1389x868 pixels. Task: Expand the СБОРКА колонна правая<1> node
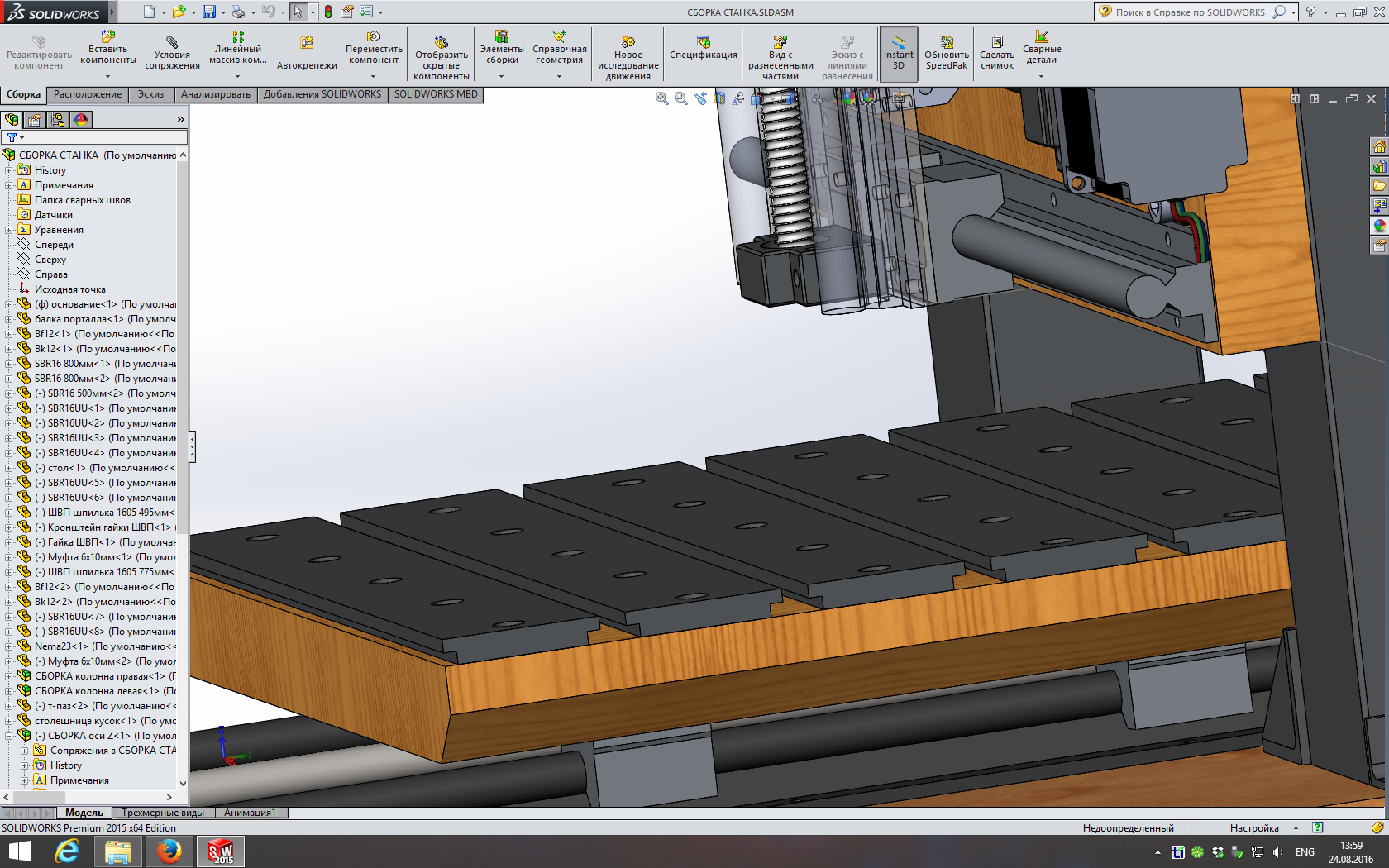pos(9,676)
